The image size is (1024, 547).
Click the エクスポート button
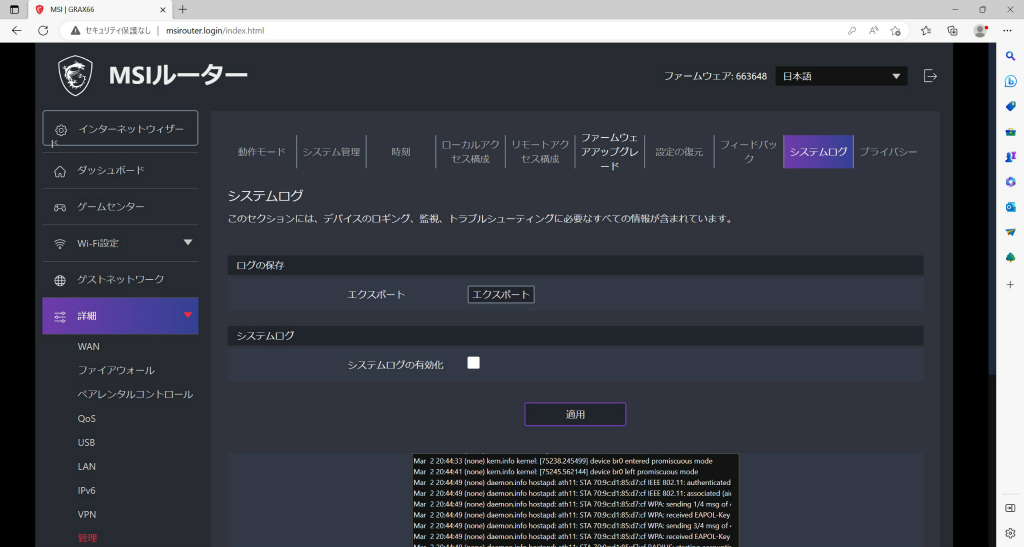[501, 294]
